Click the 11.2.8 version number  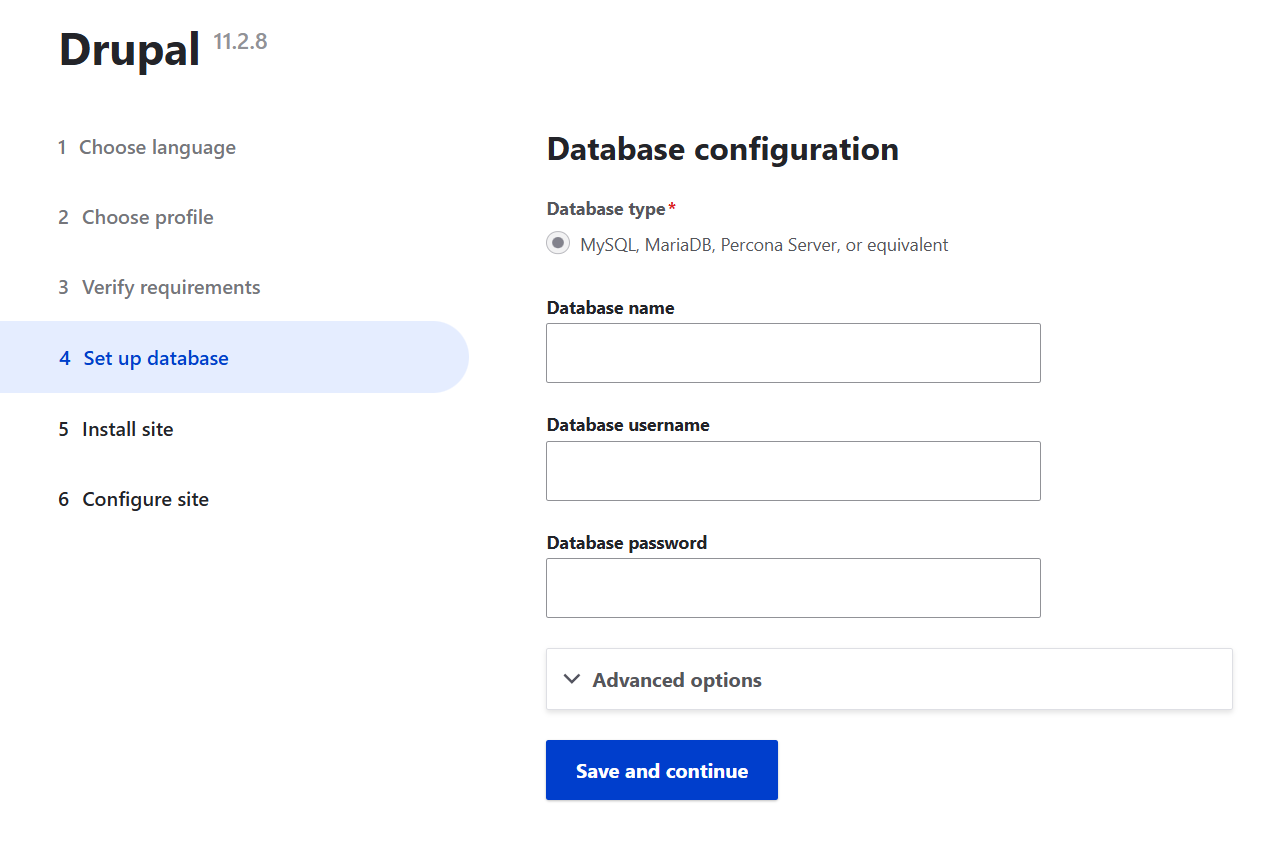pyautogui.click(x=240, y=42)
